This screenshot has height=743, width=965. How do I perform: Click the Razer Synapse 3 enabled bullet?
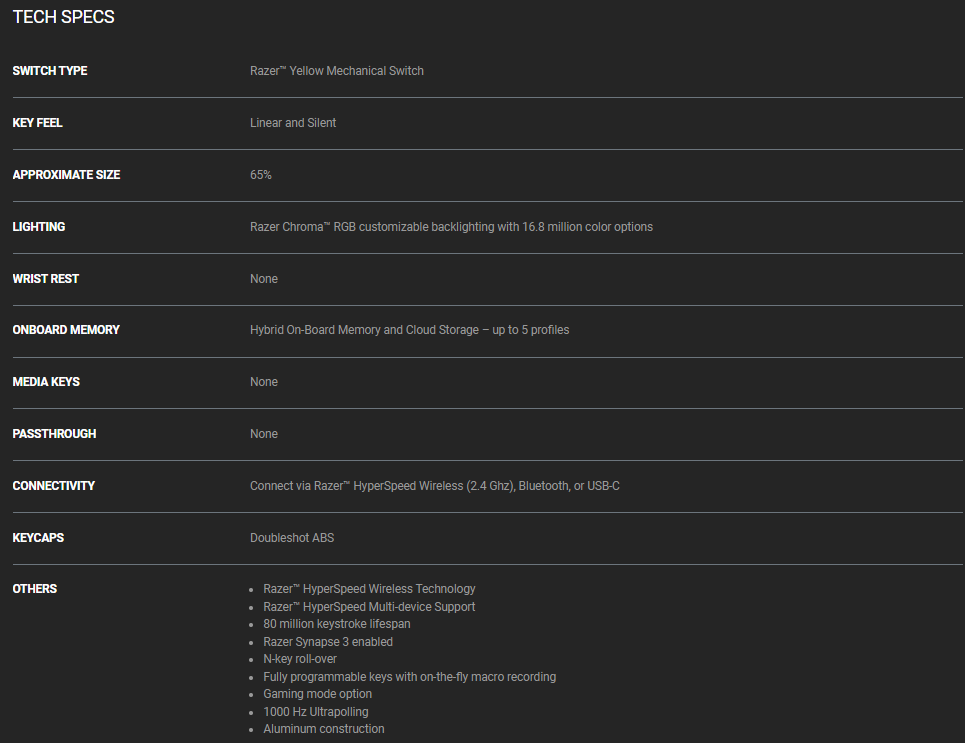[x=328, y=642]
